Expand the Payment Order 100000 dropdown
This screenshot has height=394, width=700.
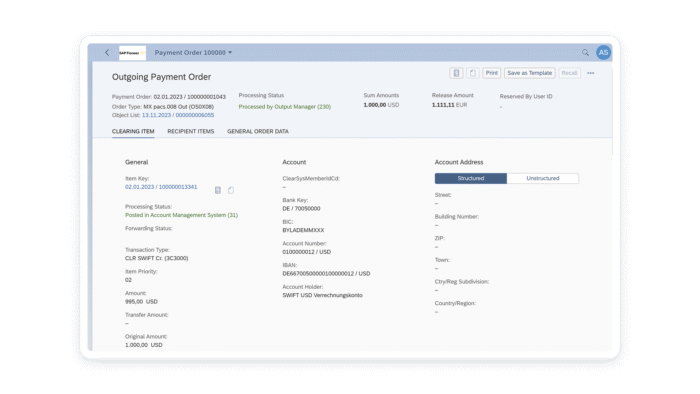tap(193, 53)
